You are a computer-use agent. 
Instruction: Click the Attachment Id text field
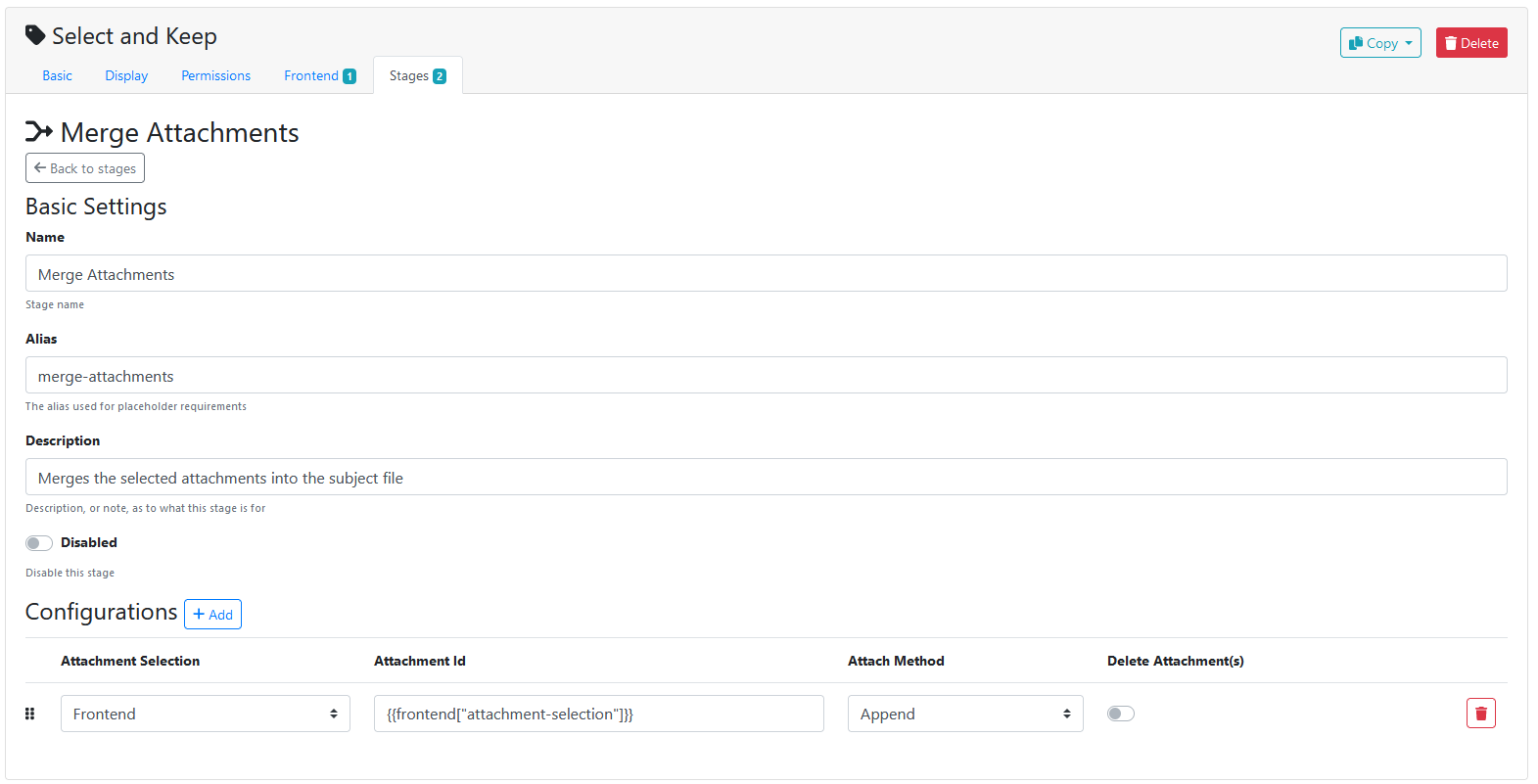[598, 714]
